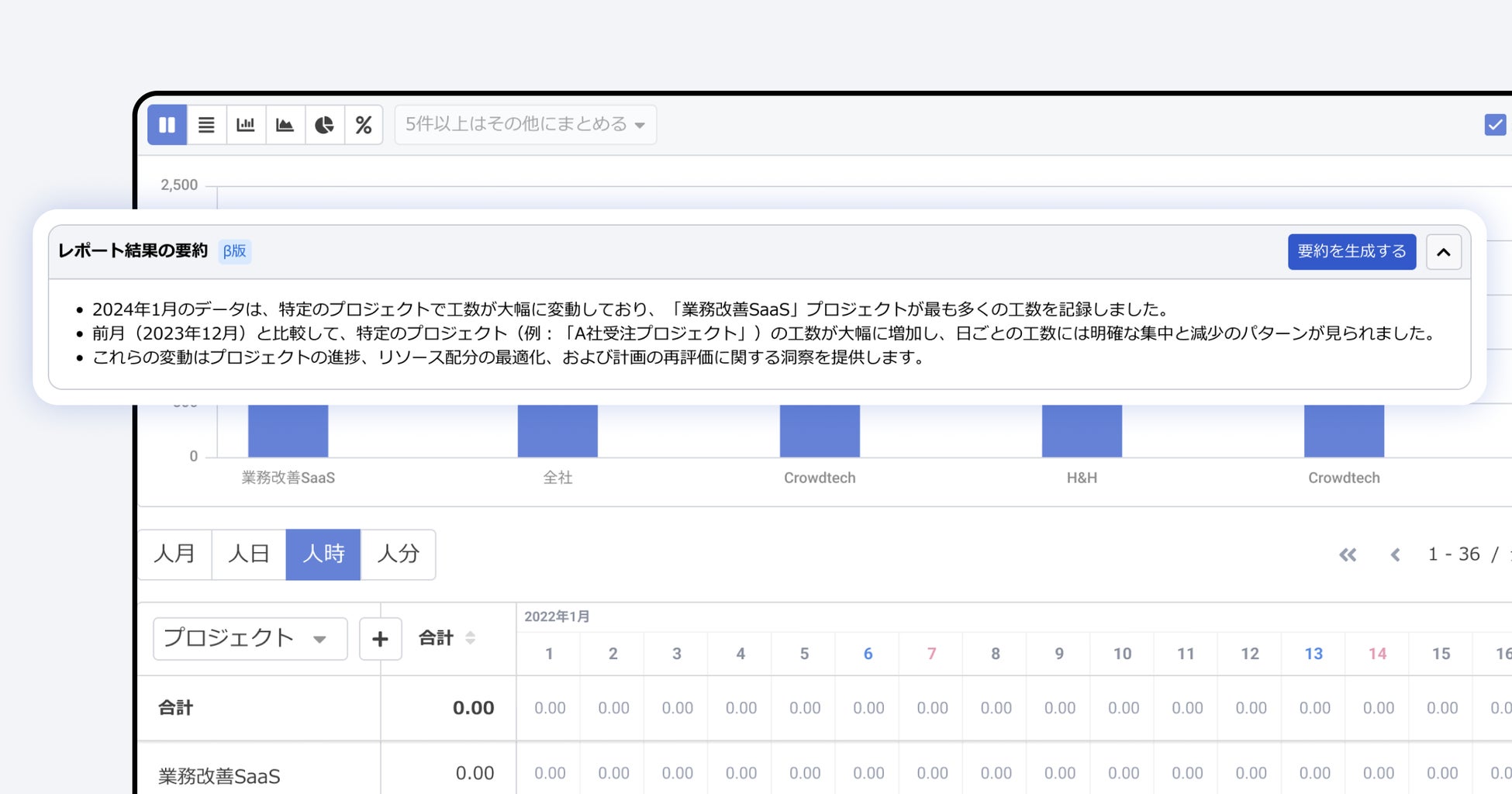1512x794 pixels.
Task: Jump to the first page with double chevron
Action: click(1348, 554)
